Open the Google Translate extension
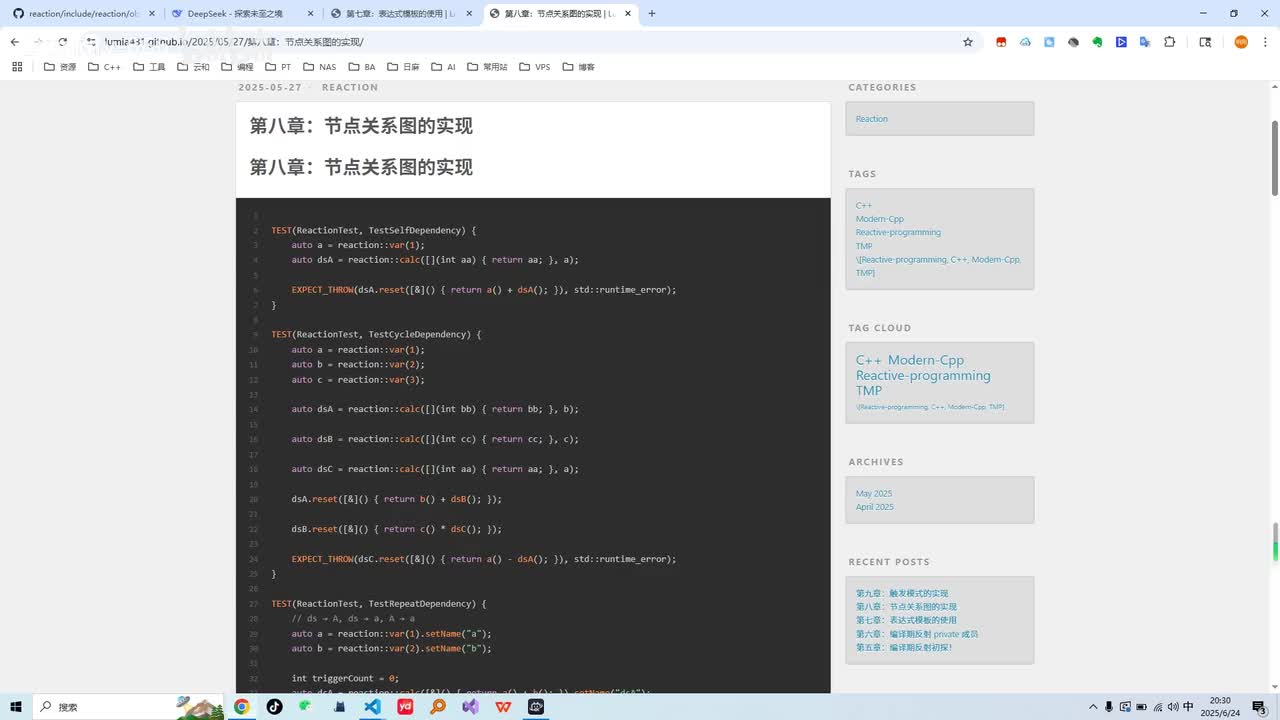1280x720 pixels. click(1145, 42)
